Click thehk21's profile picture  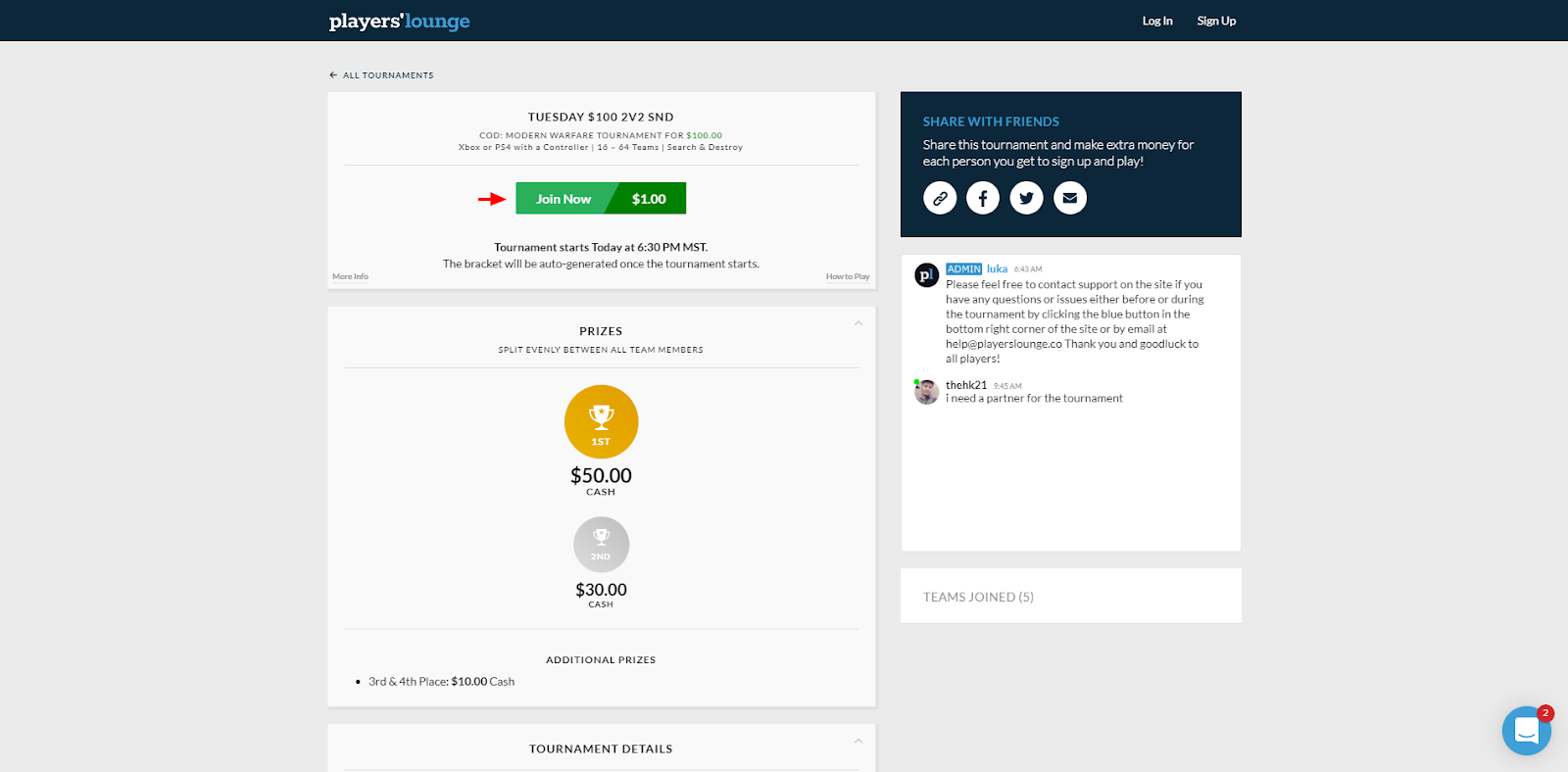click(926, 392)
